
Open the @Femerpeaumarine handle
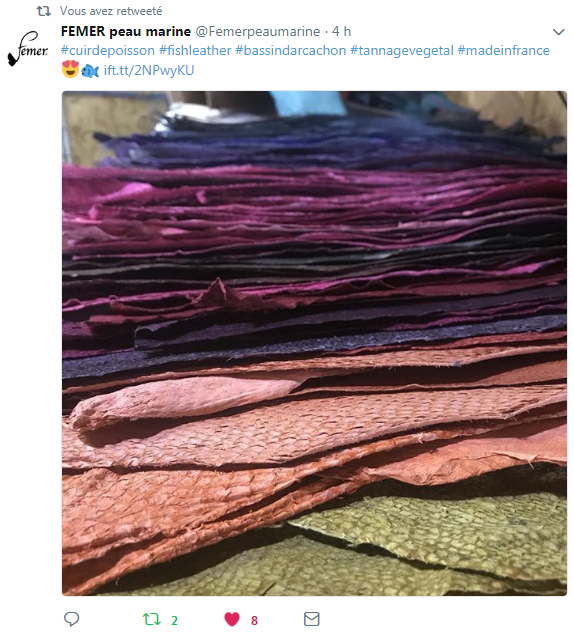pyautogui.click(x=258, y=31)
